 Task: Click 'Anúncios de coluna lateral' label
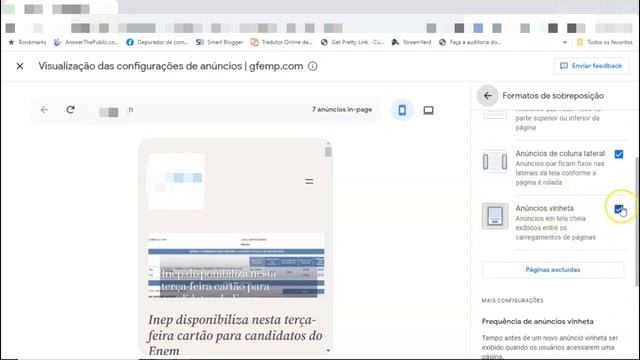click(560, 153)
